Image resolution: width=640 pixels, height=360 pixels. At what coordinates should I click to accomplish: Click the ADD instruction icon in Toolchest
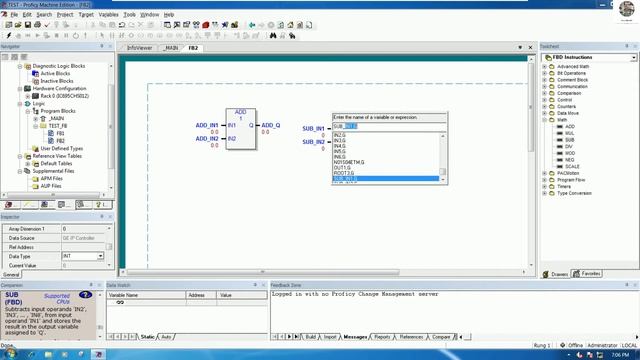point(560,127)
